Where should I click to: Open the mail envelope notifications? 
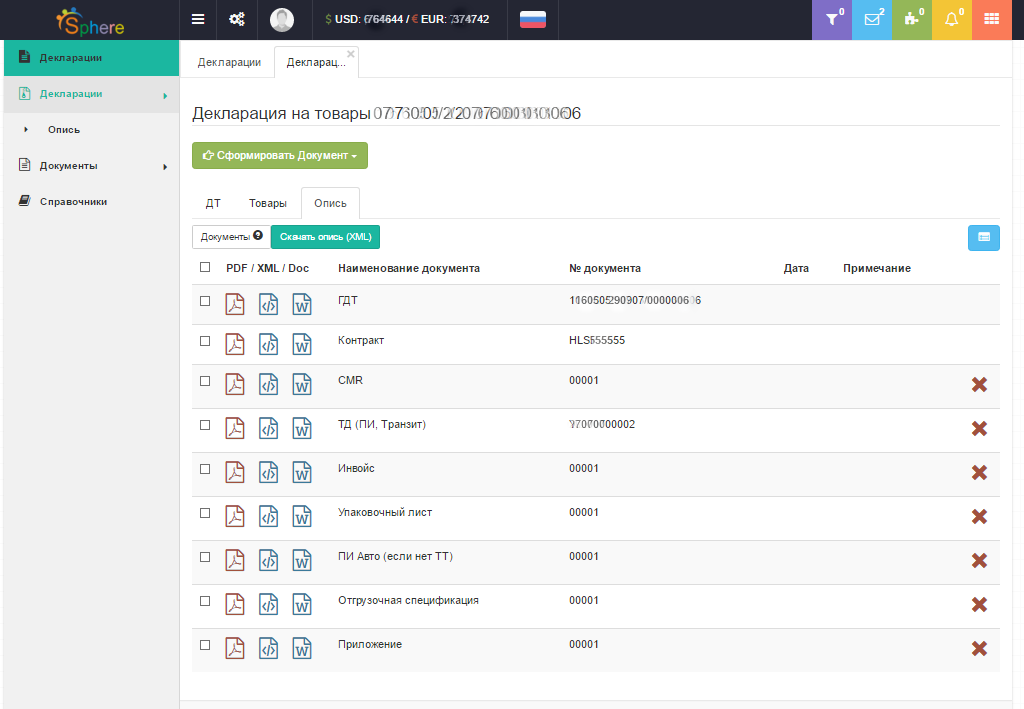tap(872, 19)
